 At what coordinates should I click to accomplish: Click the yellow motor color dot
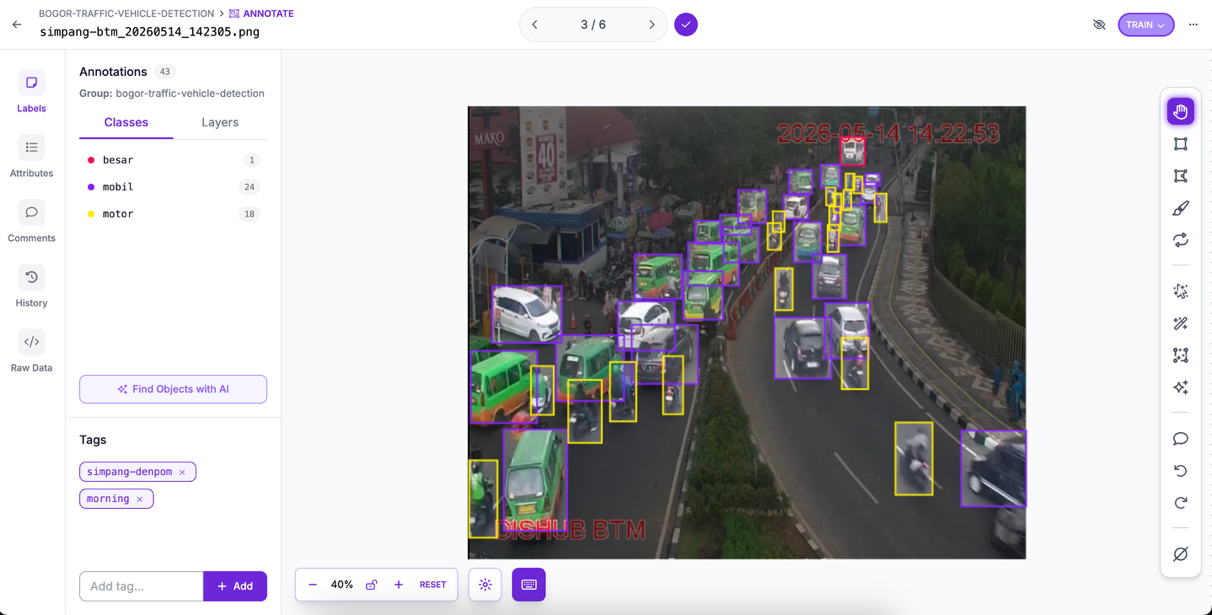(x=91, y=214)
